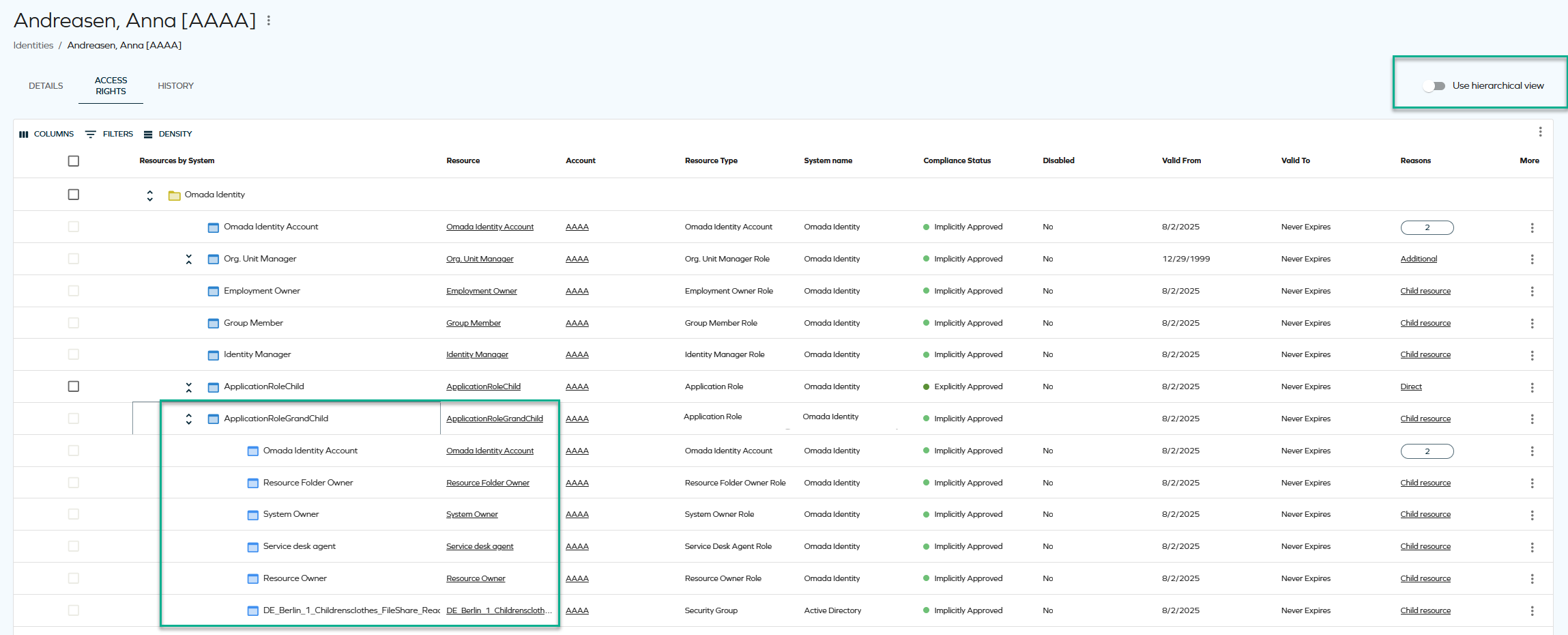1568x635 pixels.
Task: Open the Filters icon in the toolbar
Action: tap(90, 135)
